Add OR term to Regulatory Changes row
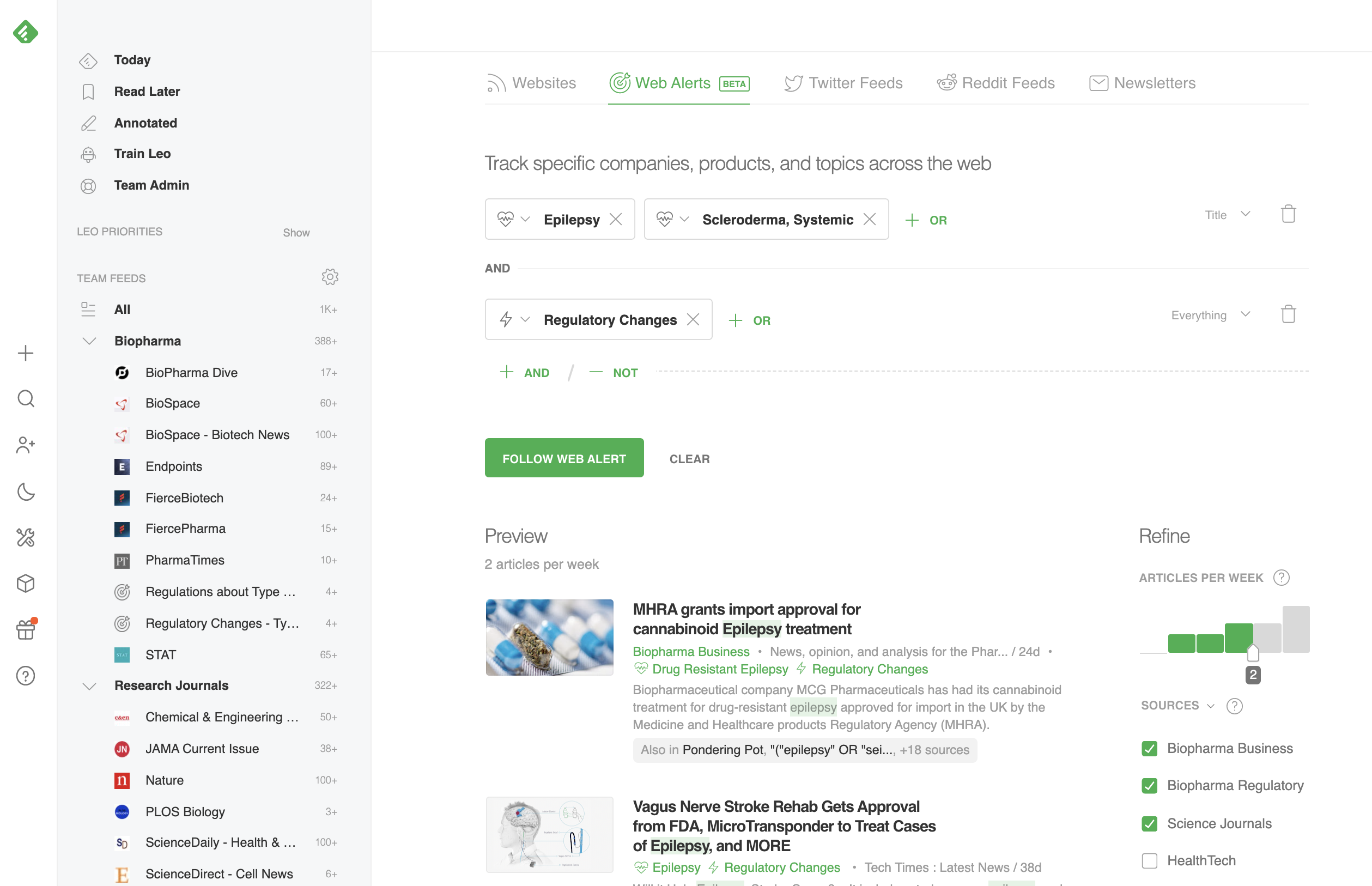 [750, 320]
